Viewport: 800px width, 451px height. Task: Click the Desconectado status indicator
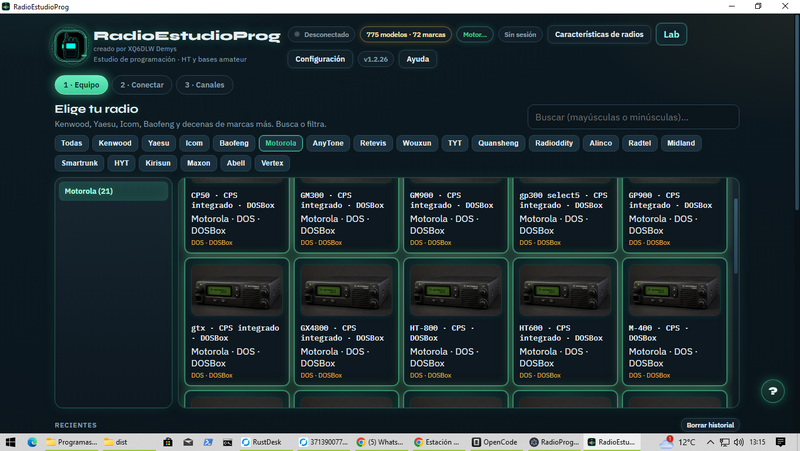click(322, 35)
